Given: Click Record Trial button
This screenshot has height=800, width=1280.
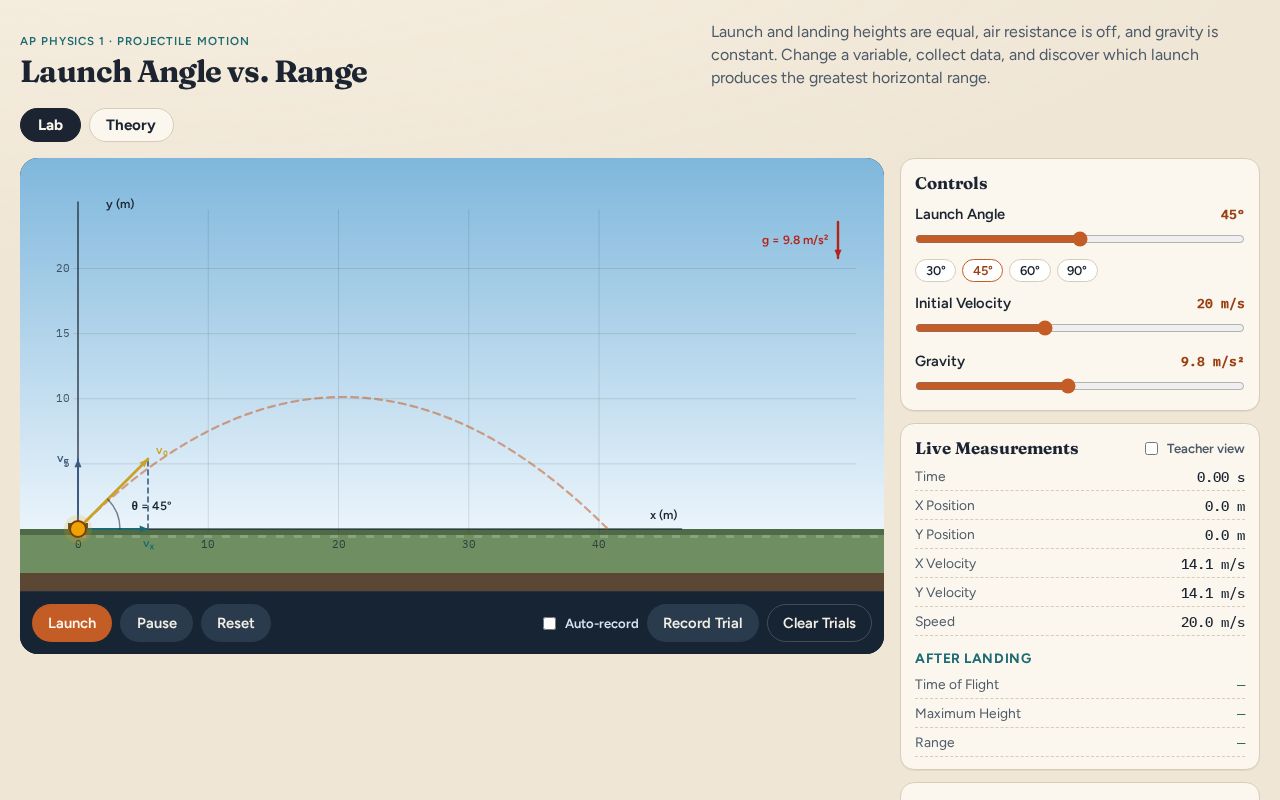Looking at the screenshot, I should (x=703, y=623).
